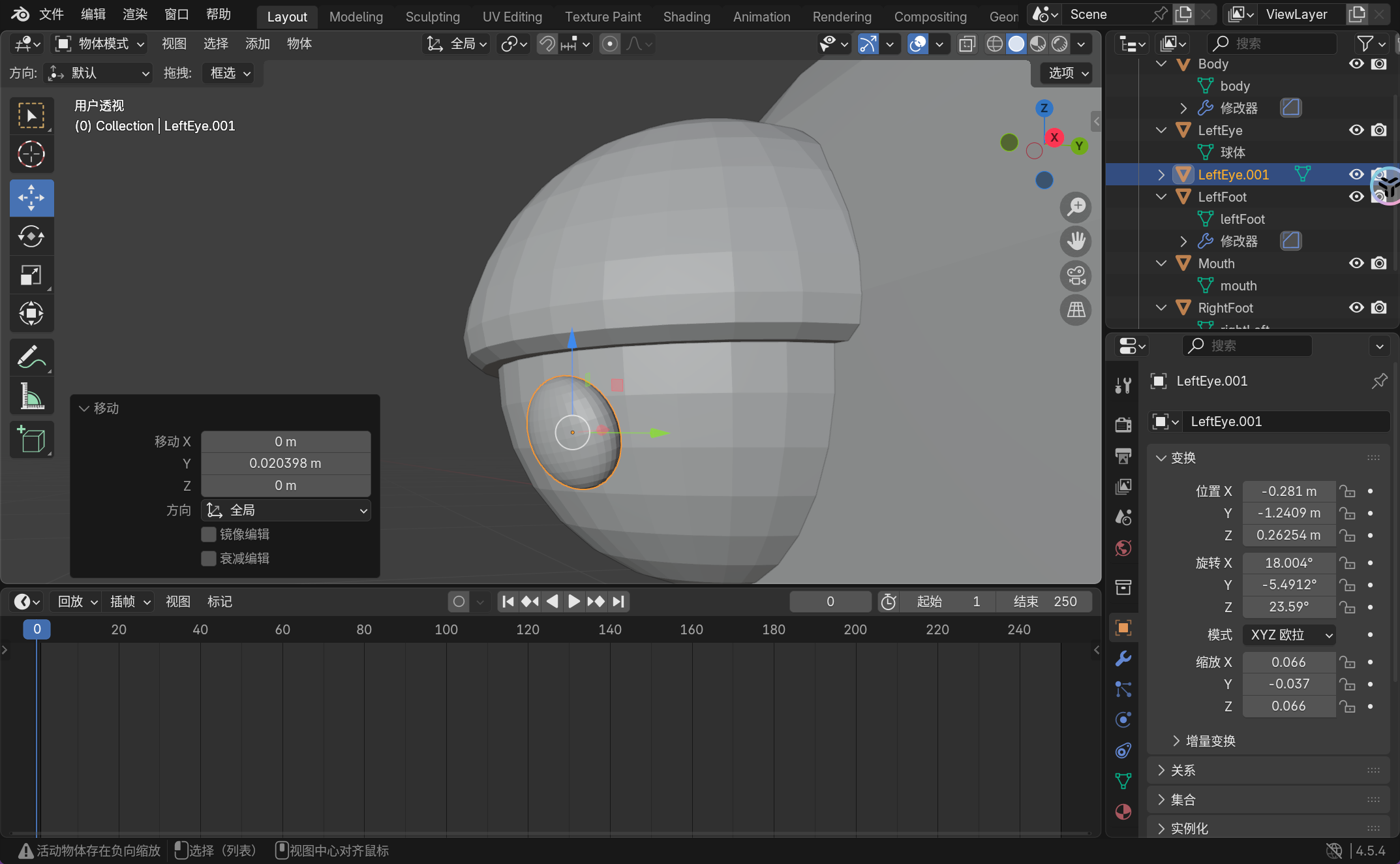Select the Rotate tool in toolbar
Screen dimensions: 1400x864
pyautogui.click(x=31, y=236)
